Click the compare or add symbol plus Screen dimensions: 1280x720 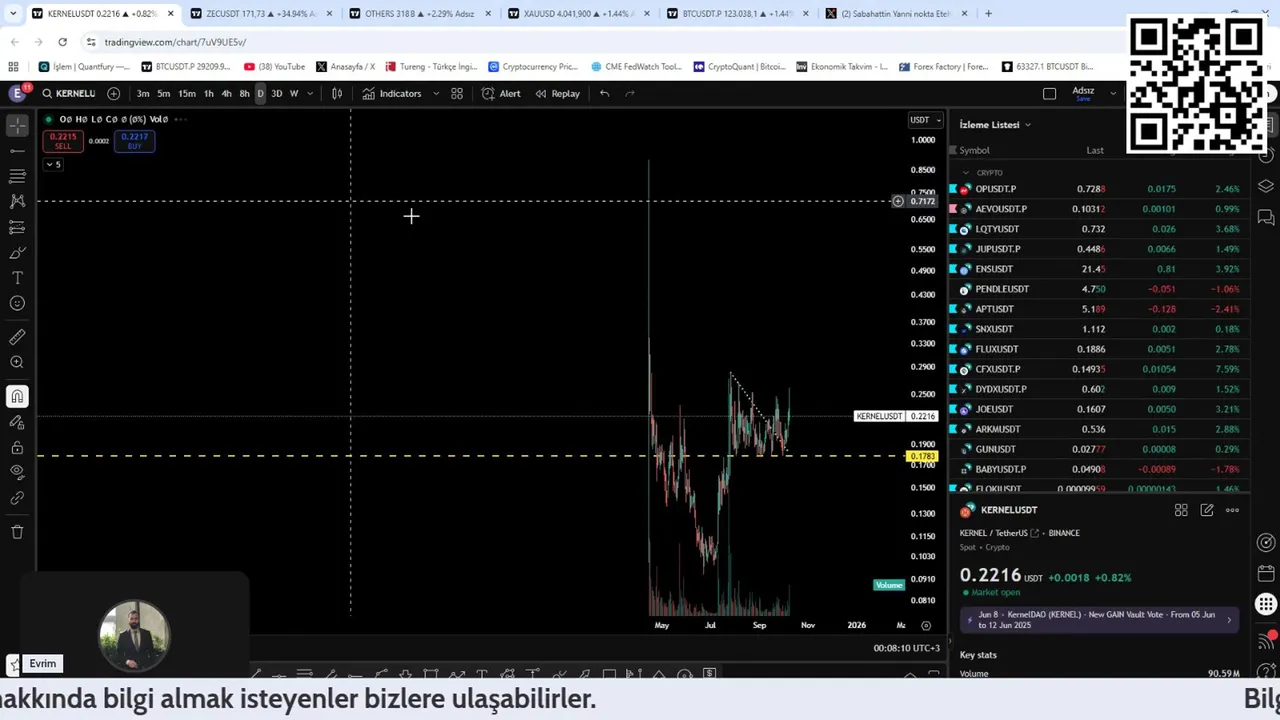[113, 93]
